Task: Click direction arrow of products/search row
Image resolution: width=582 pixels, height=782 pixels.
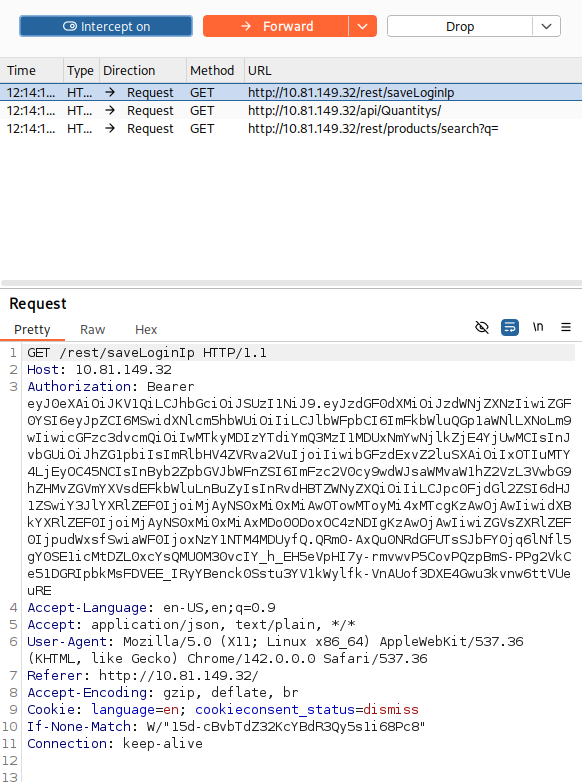Action: point(110,128)
